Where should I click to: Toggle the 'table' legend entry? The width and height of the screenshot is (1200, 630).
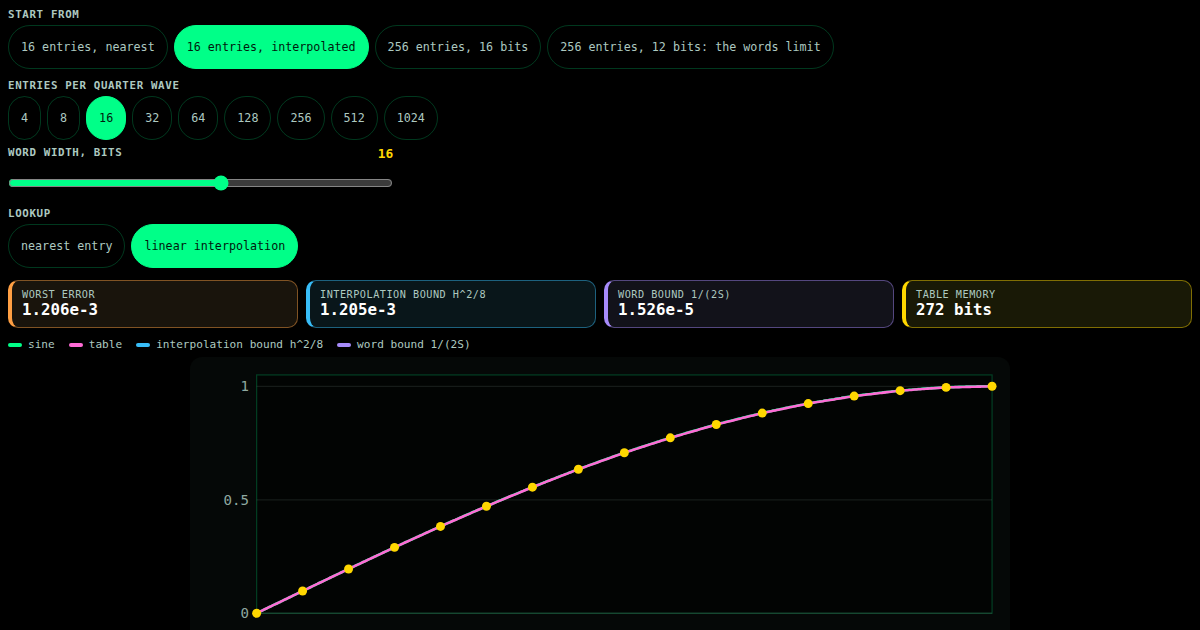point(96,344)
